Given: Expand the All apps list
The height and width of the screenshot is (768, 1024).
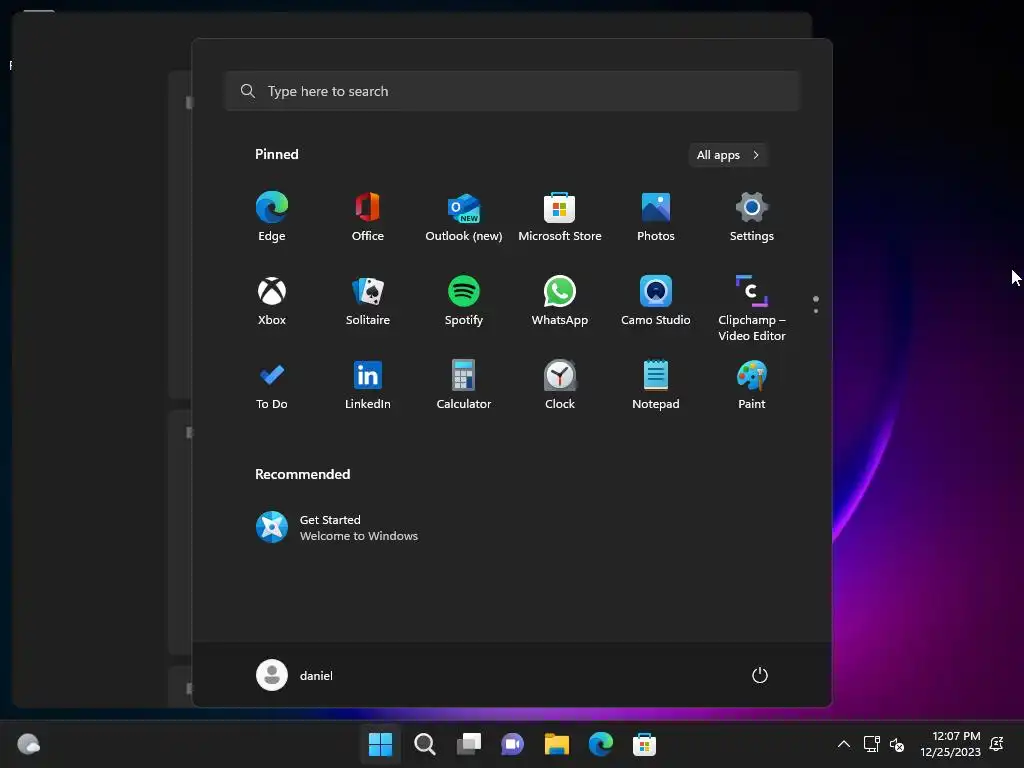Looking at the screenshot, I should pyautogui.click(x=728, y=155).
